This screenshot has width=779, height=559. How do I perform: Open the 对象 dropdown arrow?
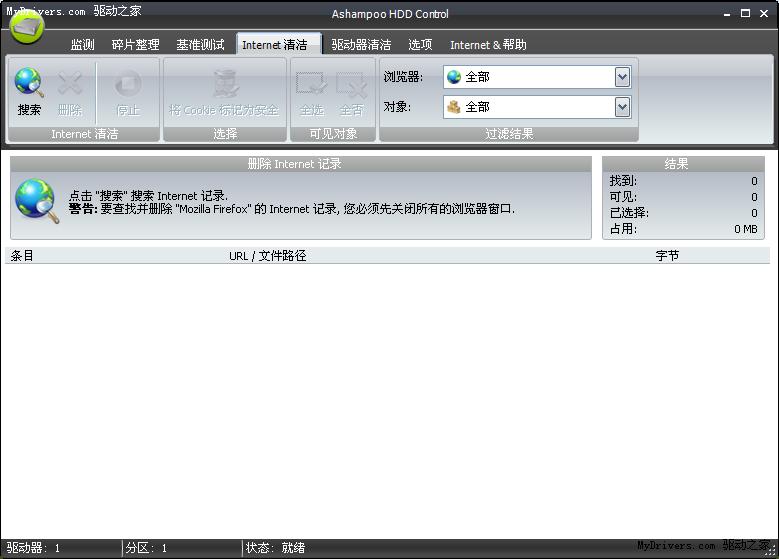[622, 107]
